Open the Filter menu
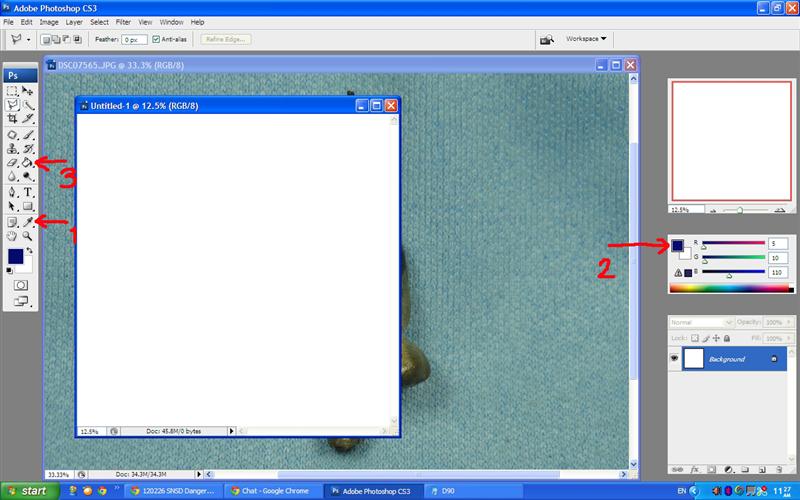The width and height of the screenshot is (800, 500). (x=123, y=21)
